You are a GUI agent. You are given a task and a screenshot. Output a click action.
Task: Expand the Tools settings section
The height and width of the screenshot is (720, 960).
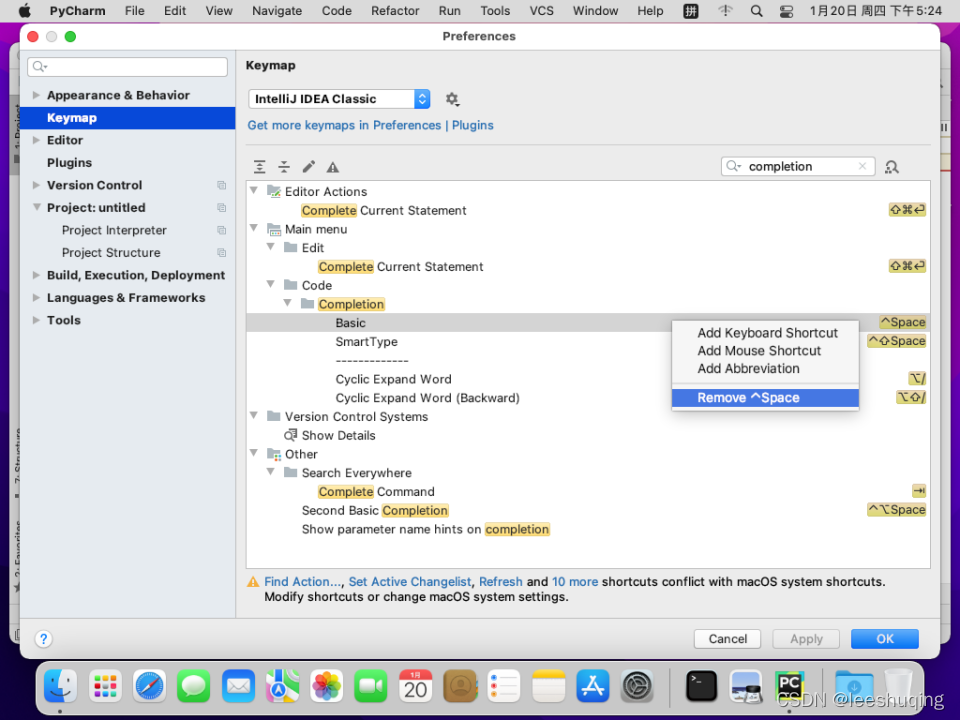click(36, 320)
